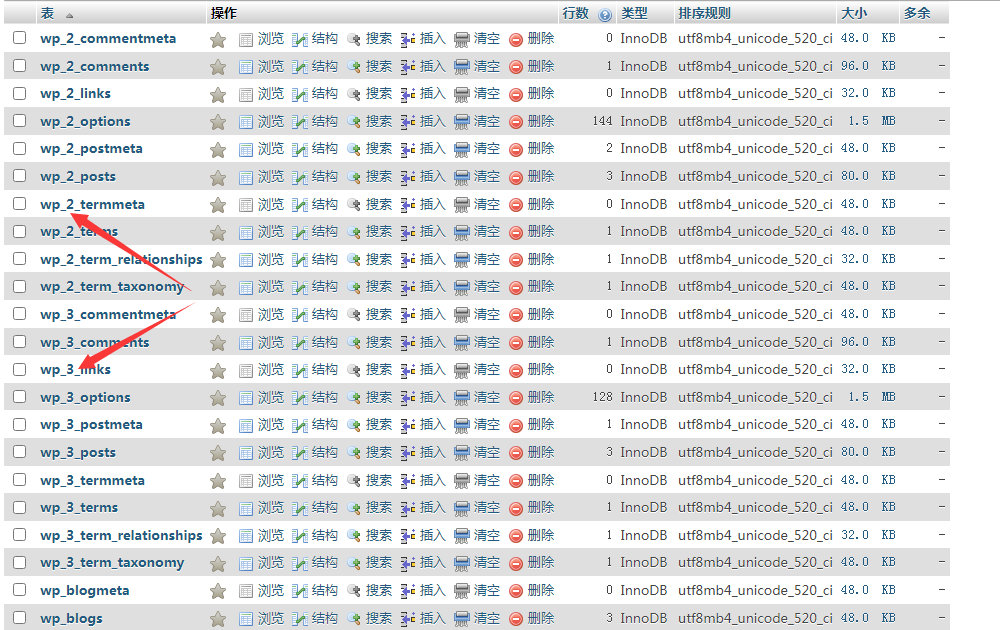Select the wp_3_commentmeta checkbox
The width and height of the screenshot is (1000, 630).
click(20, 314)
